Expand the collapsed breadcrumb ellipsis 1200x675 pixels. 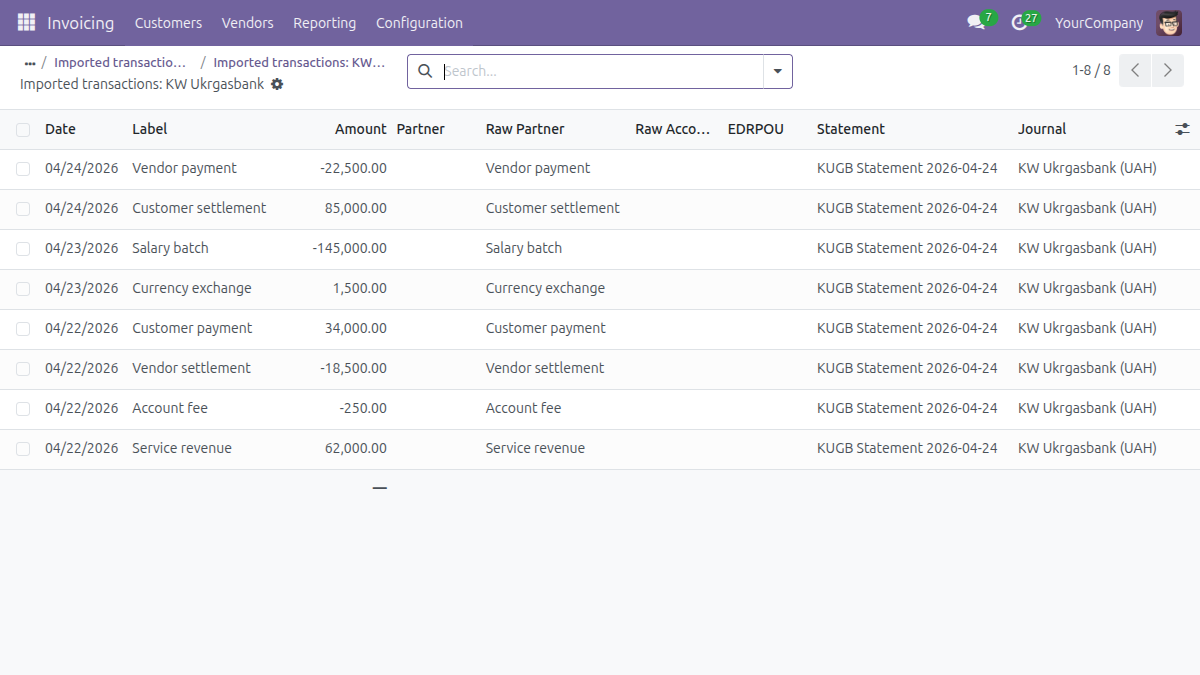point(30,62)
